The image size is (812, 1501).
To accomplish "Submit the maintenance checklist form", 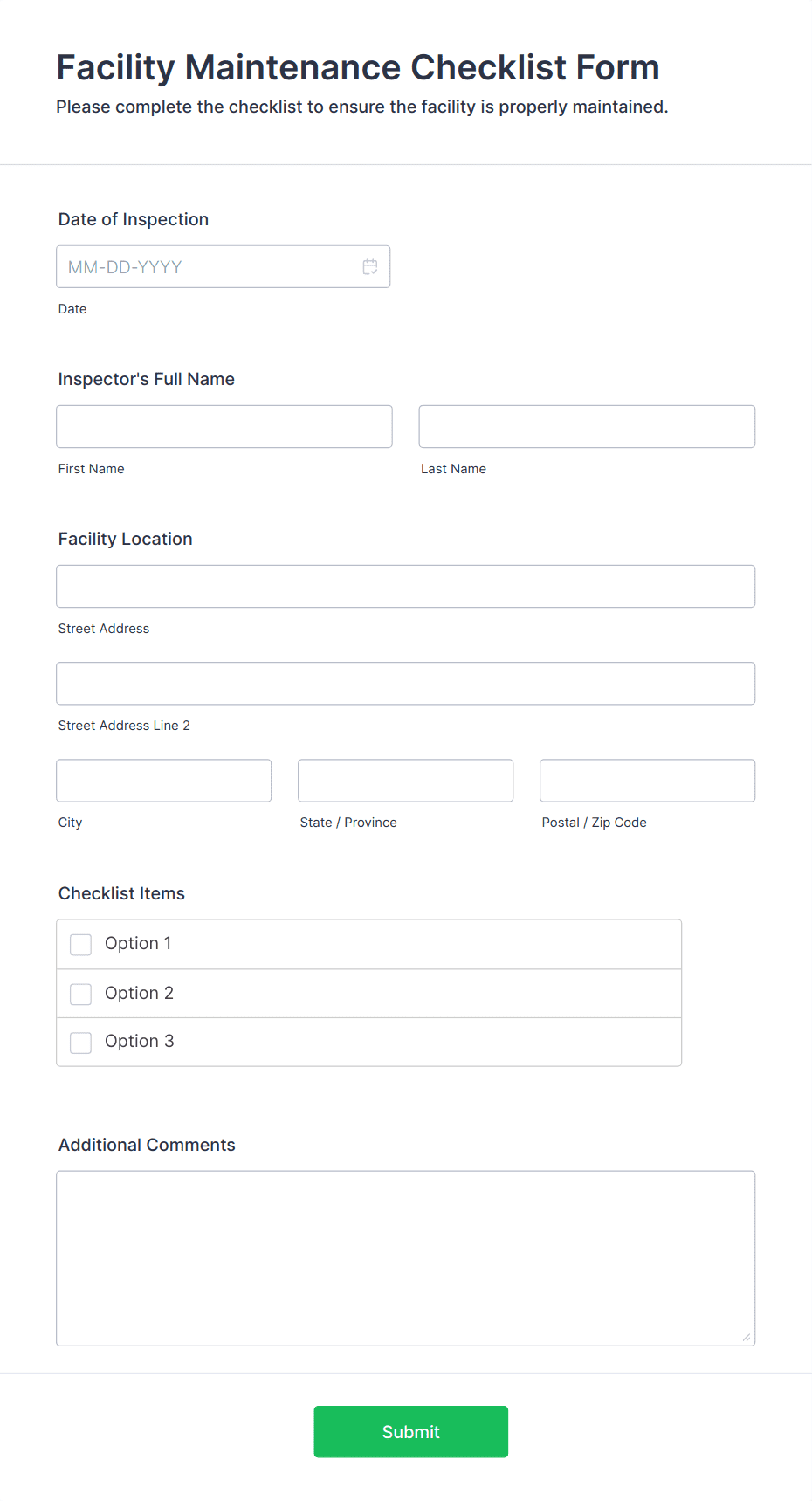I will (x=411, y=1432).
